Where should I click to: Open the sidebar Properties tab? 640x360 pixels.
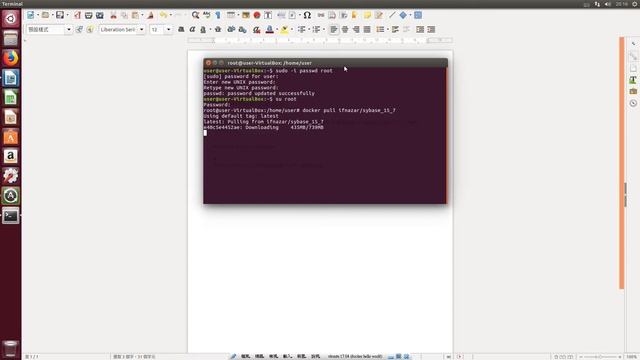pos(633,56)
